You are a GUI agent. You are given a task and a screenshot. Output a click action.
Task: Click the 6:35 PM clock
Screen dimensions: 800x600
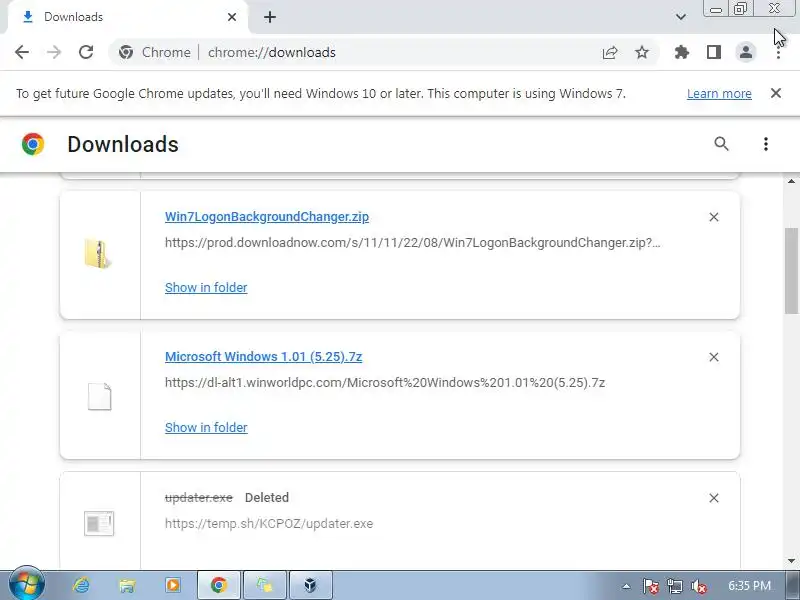749,586
